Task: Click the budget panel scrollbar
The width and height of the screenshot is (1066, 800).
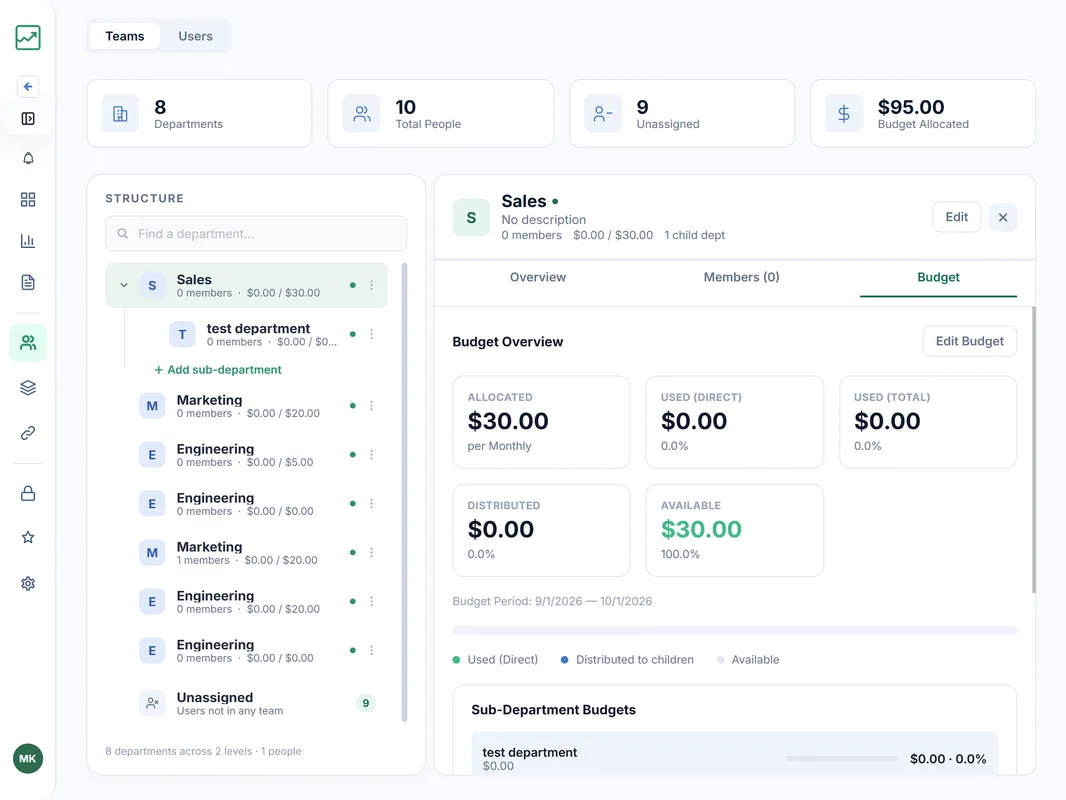Action: point(1034,450)
